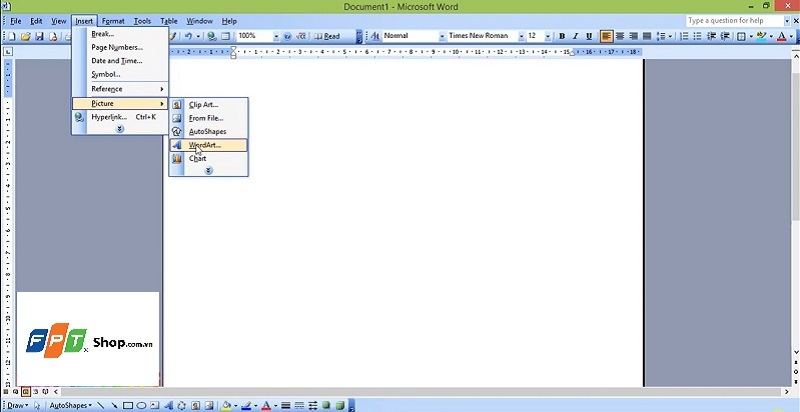The width and height of the screenshot is (800, 412).
Task: Click the Select Objects pointer icon
Action: tap(37, 406)
